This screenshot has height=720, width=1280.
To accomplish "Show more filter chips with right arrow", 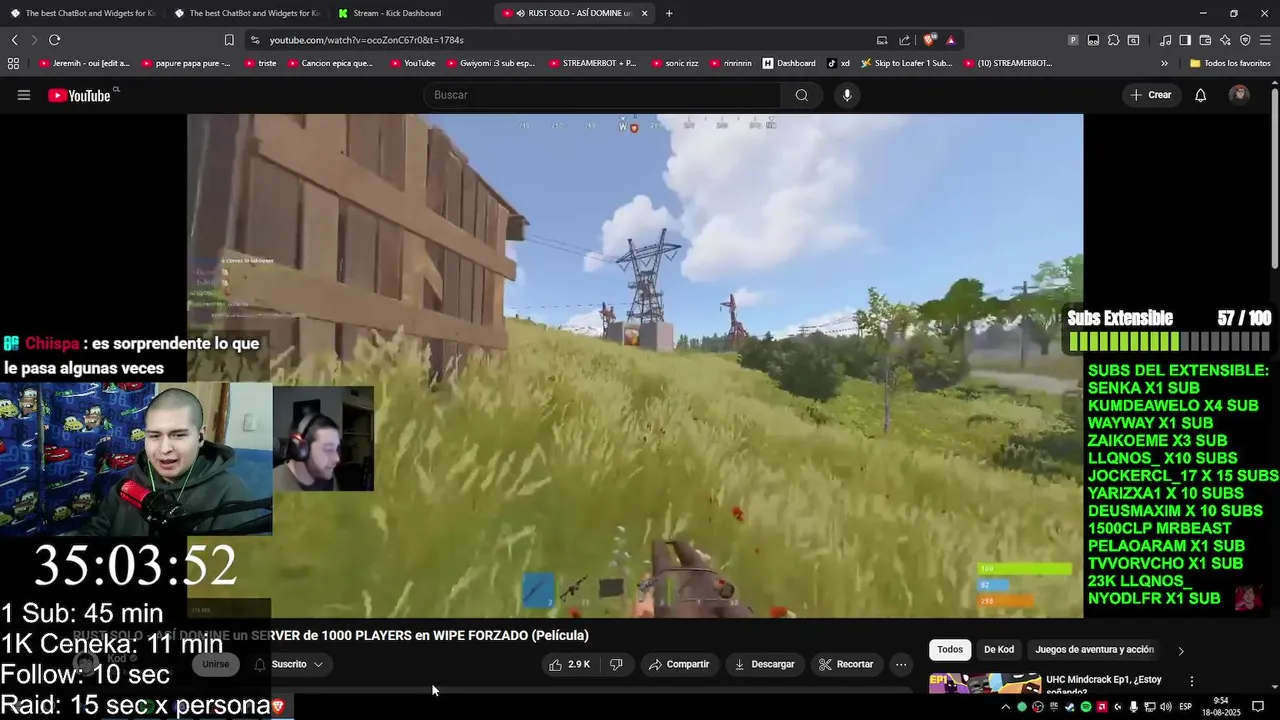I will (x=1181, y=651).
